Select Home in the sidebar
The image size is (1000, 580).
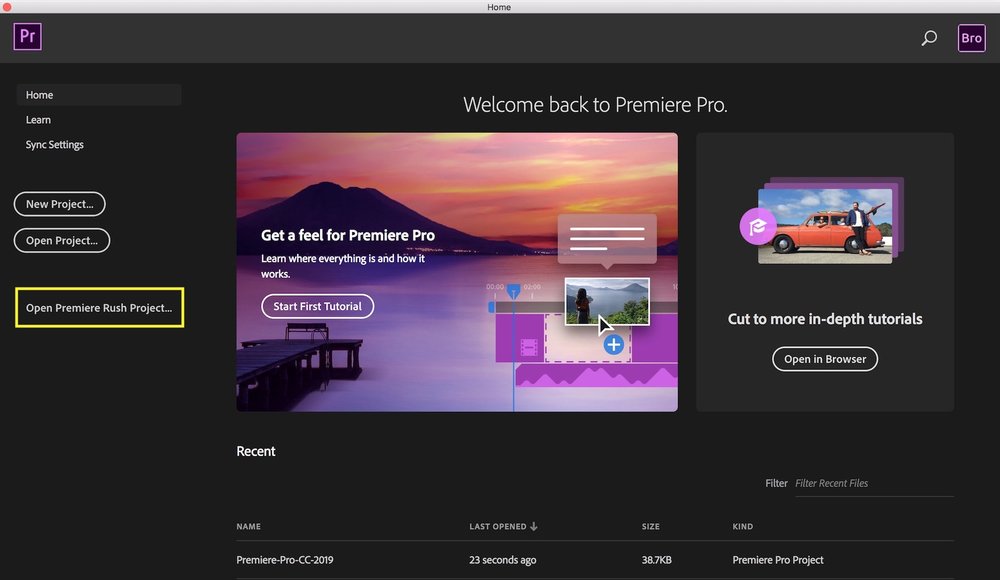tap(99, 94)
